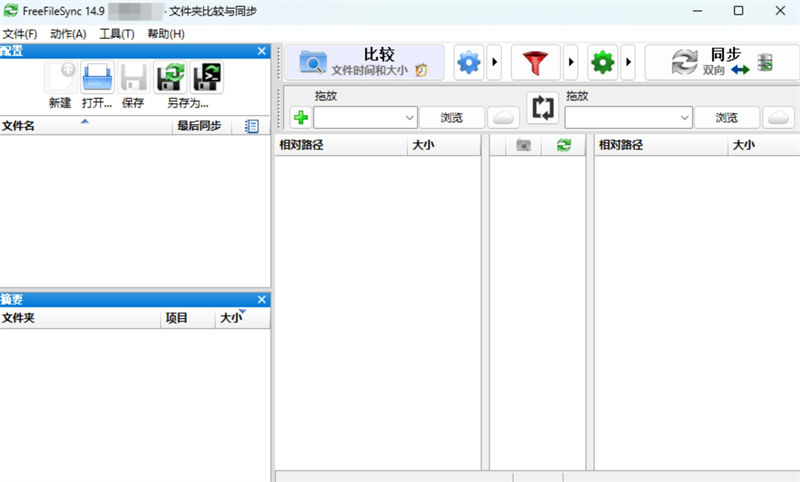Click the 比较 (Compare) button
Viewport: 800px width, 482px height.
point(363,62)
